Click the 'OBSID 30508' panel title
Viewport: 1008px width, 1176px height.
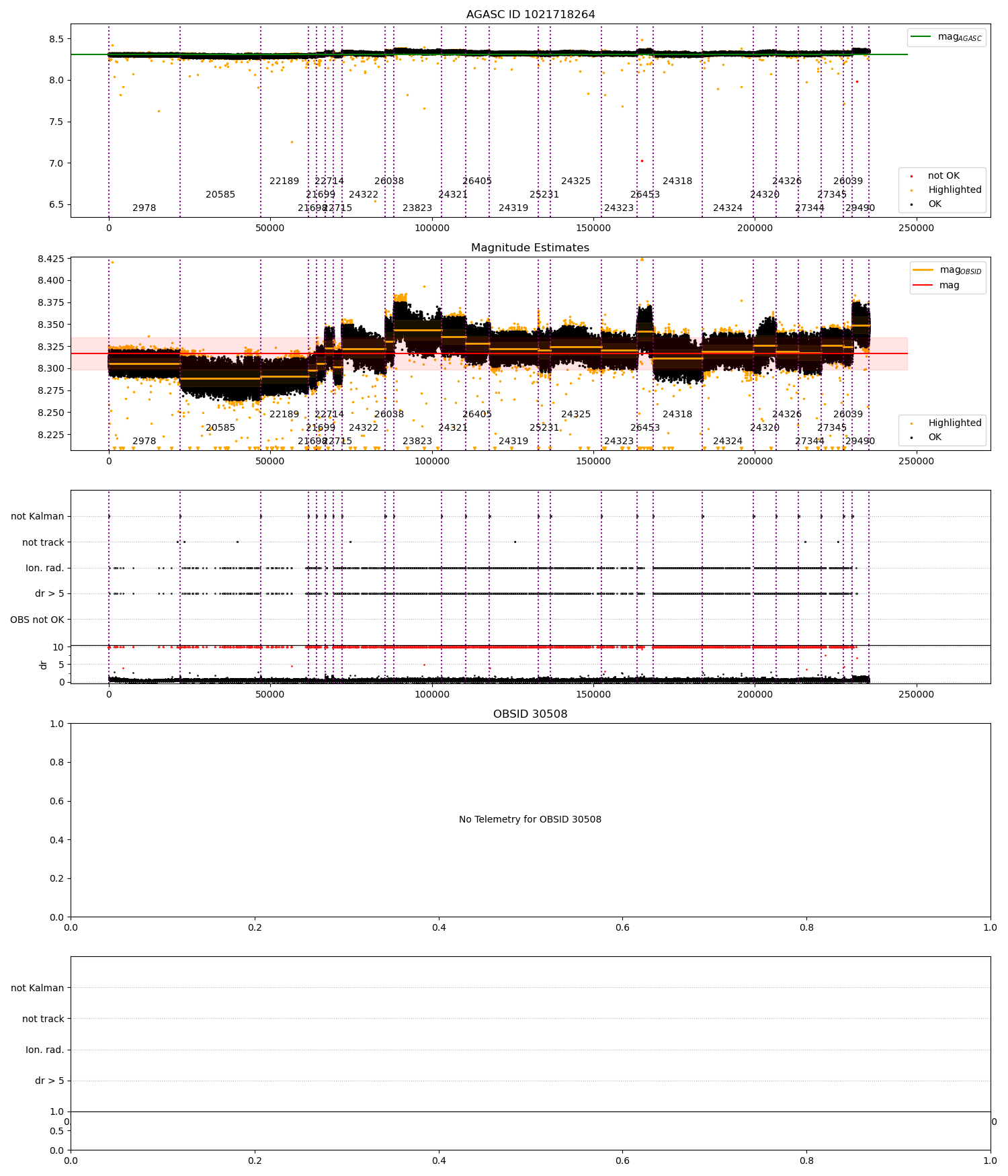click(x=530, y=714)
